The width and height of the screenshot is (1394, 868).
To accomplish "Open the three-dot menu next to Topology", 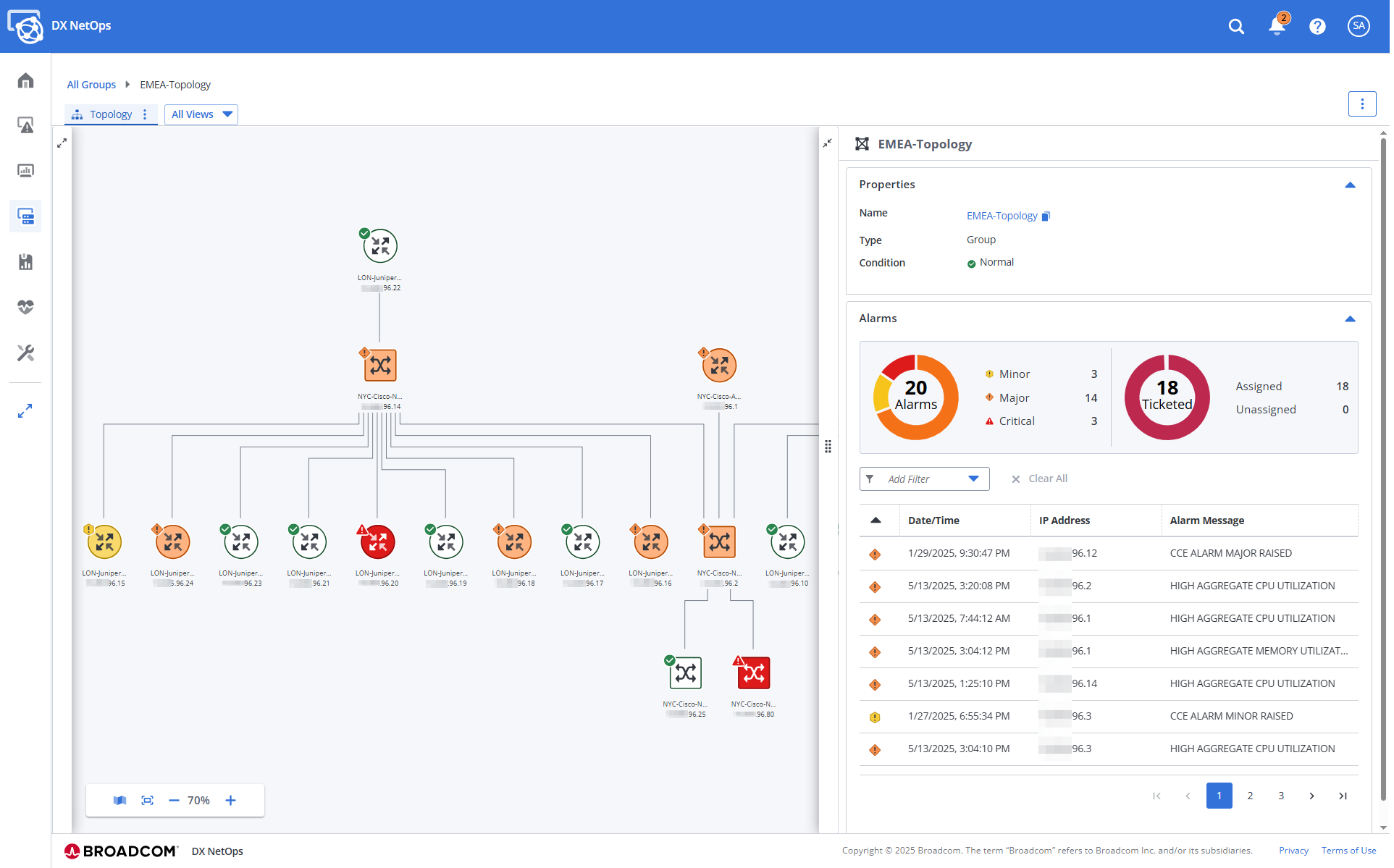I will pyautogui.click(x=145, y=114).
